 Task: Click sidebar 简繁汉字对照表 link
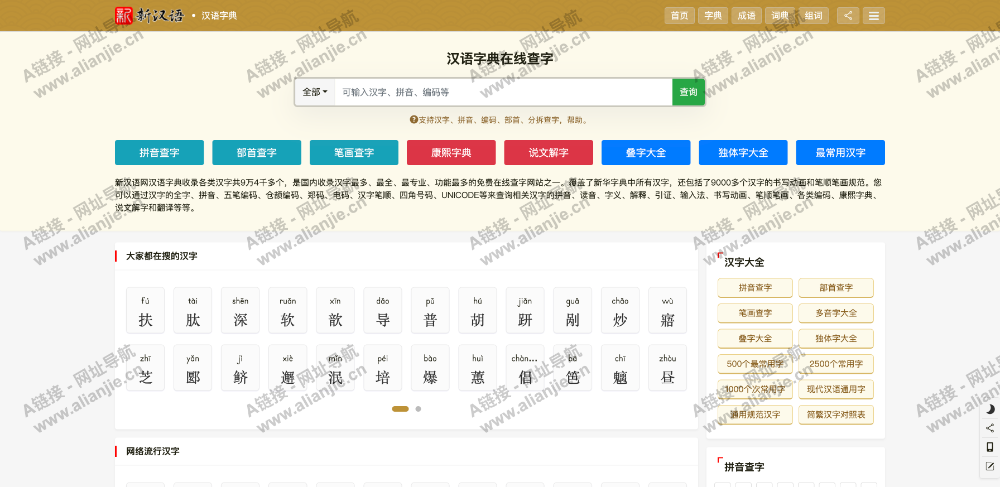point(836,415)
